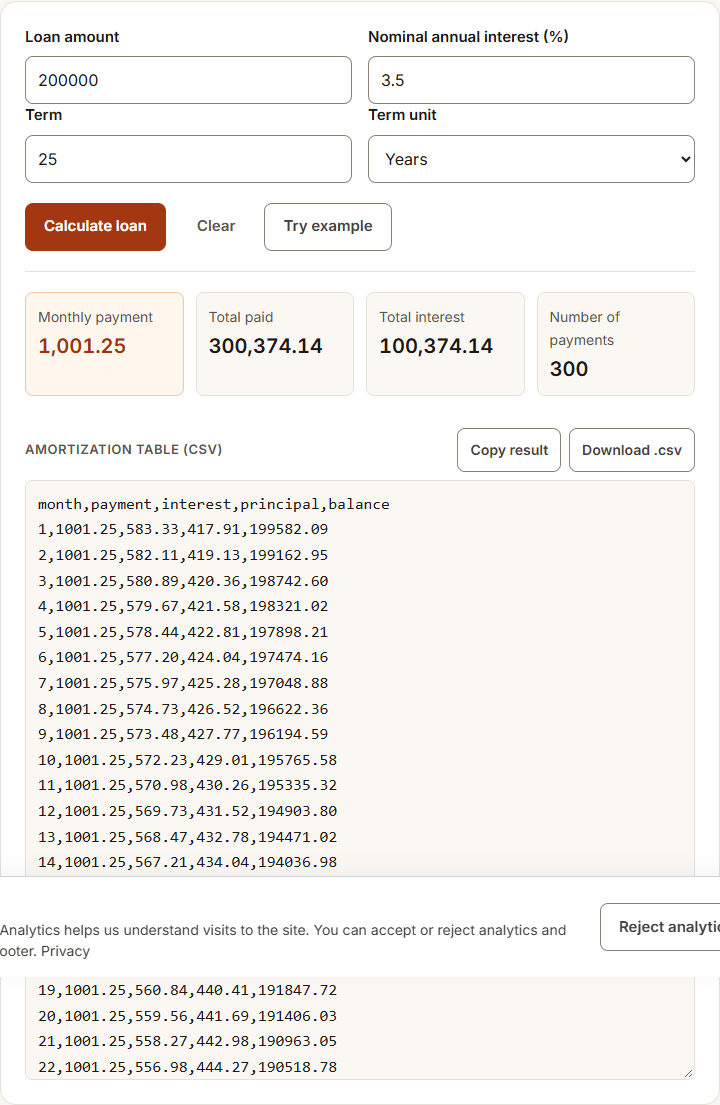Click CSV row ending in 194471.02
720x1105 pixels.
(187, 837)
